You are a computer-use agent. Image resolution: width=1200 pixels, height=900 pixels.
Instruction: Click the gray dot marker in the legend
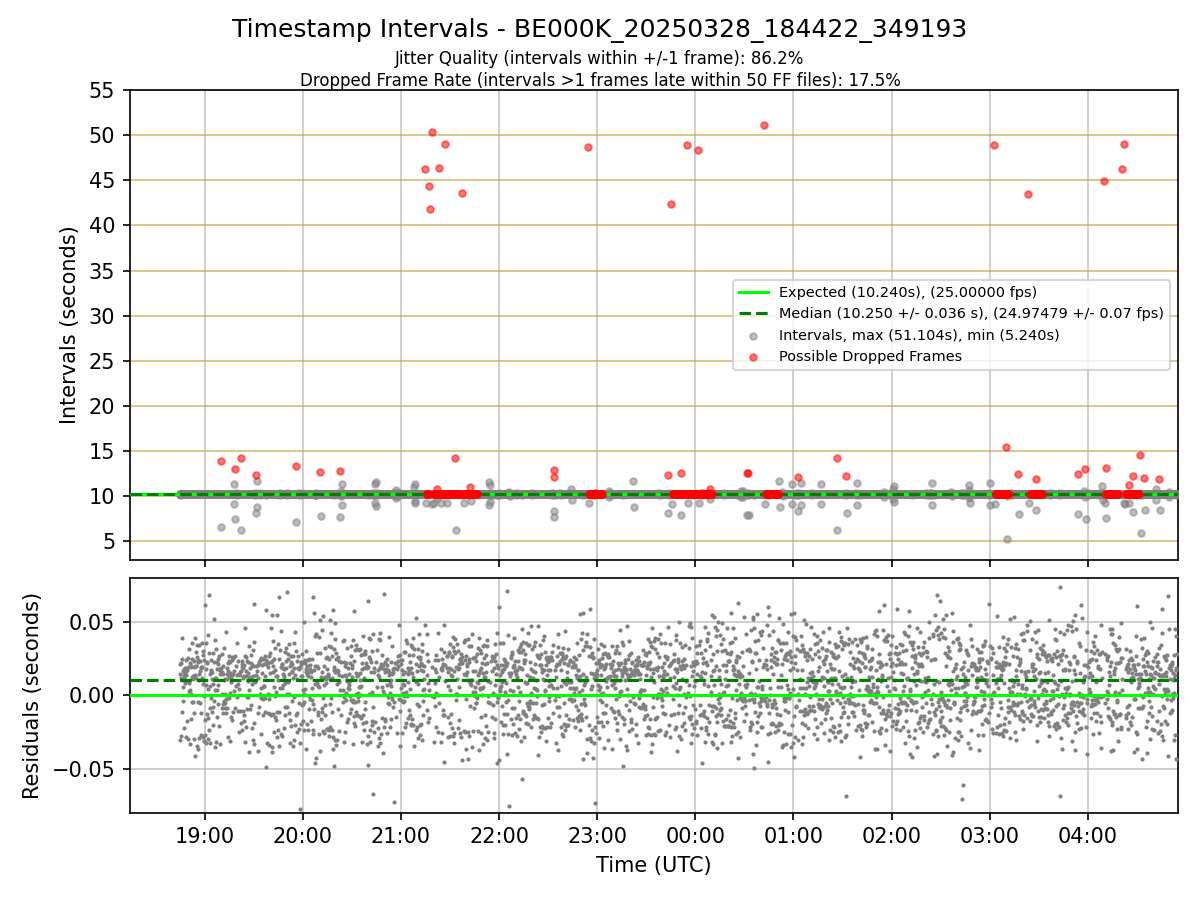(x=754, y=335)
